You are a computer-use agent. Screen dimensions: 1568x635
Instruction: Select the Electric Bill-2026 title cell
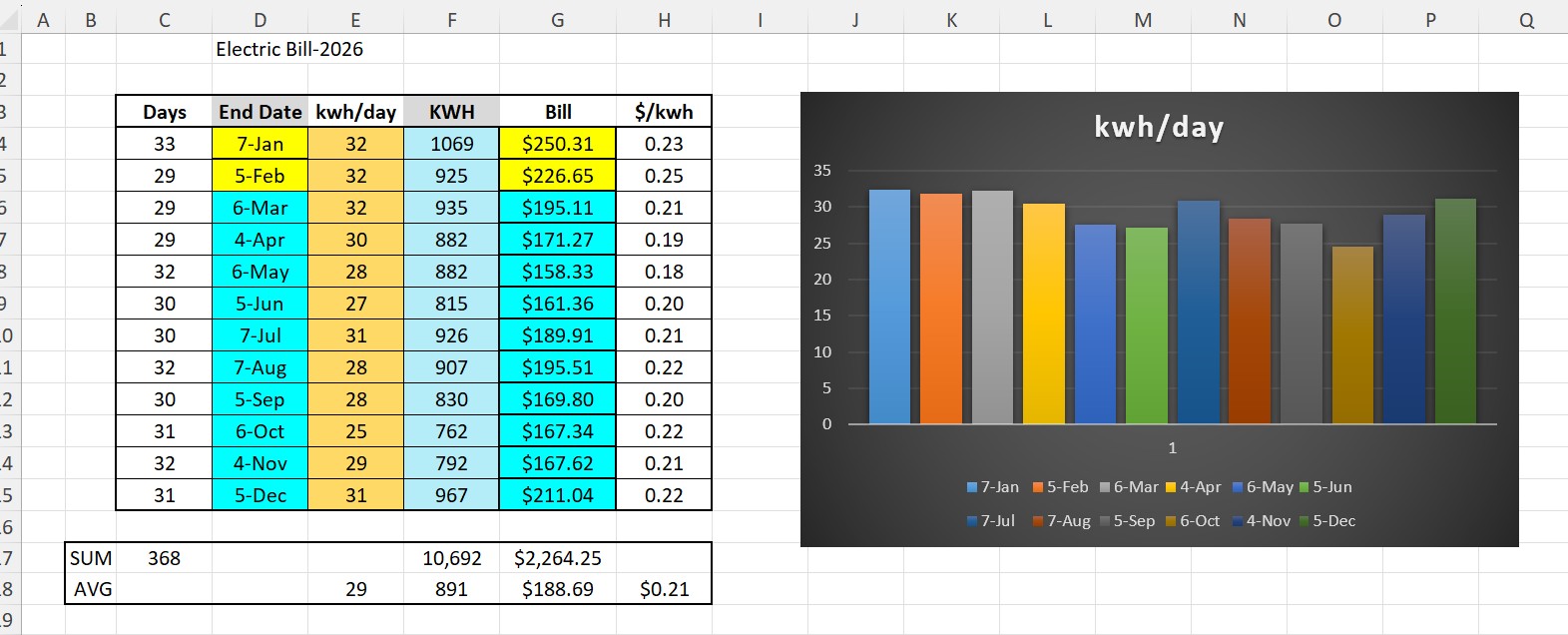pyautogui.click(x=288, y=49)
